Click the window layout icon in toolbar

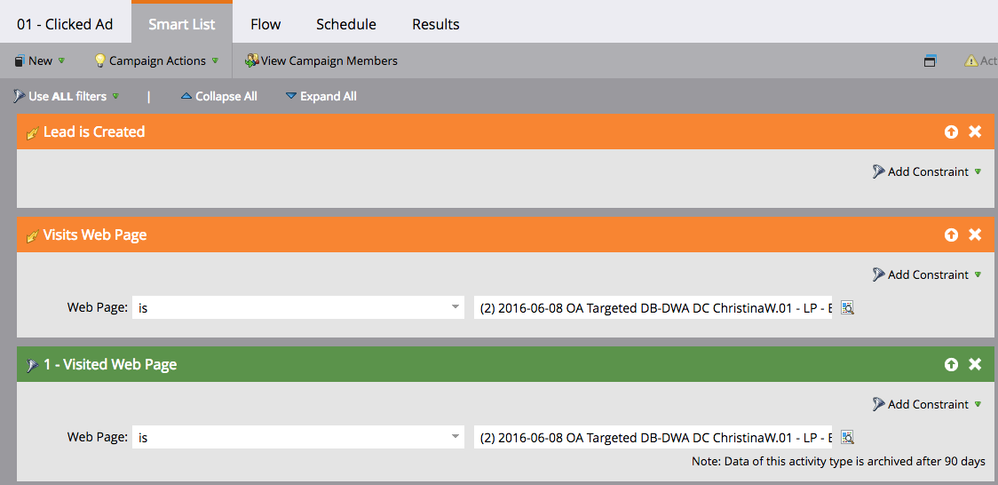[930, 61]
